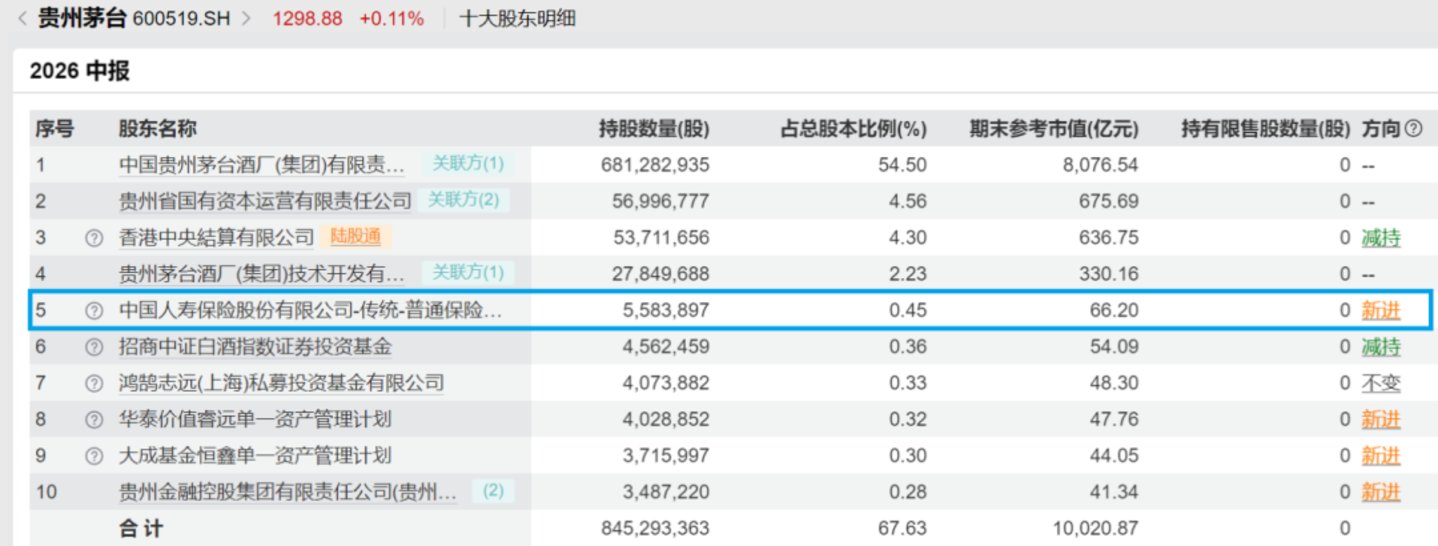Open shareholder 贵州省国有资本运营有限责任公司
Viewport: 1438px width, 546px height.
(x=265, y=201)
